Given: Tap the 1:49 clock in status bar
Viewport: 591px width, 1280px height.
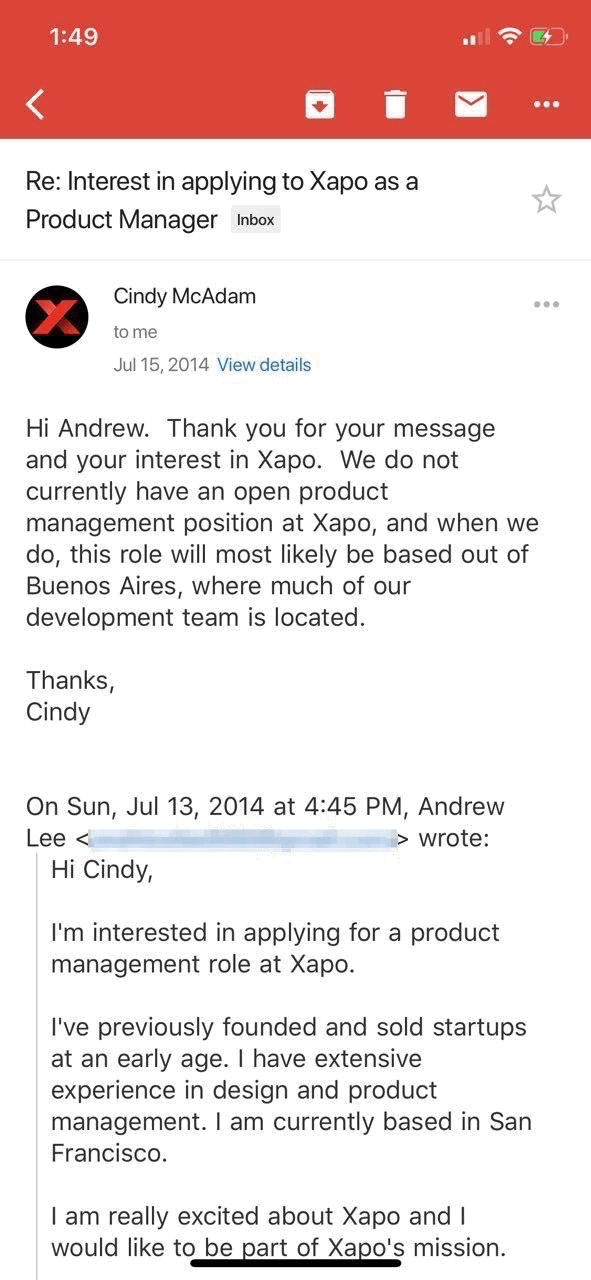Looking at the screenshot, I should tap(73, 37).
